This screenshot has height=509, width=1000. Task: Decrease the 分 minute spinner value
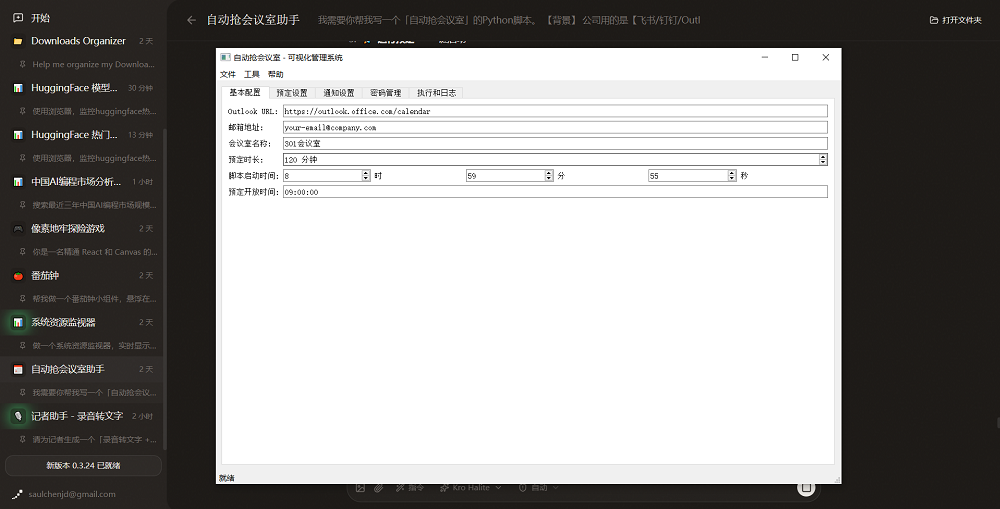(x=549, y=179)
